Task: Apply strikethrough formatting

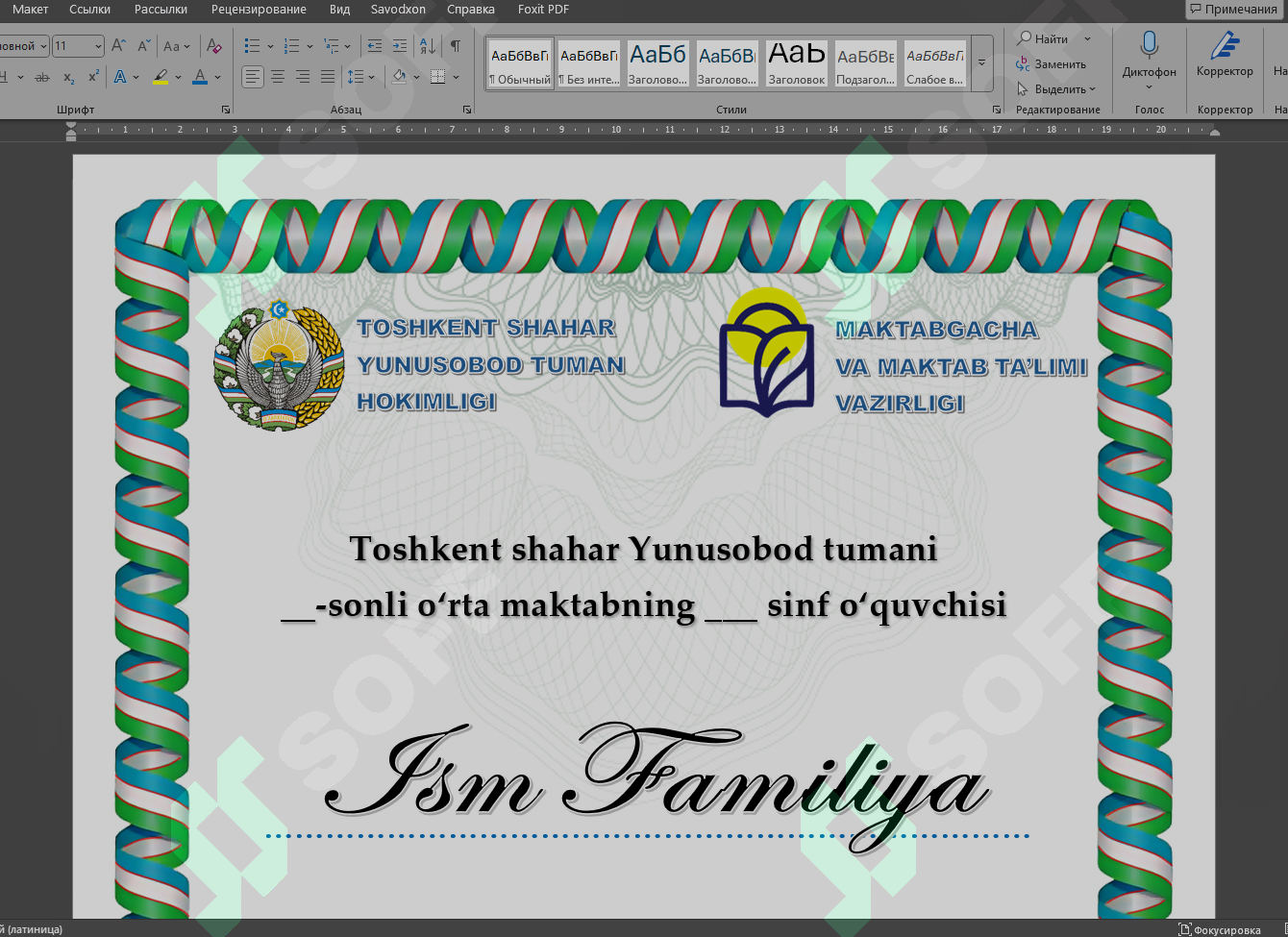Action: [42, 77]
